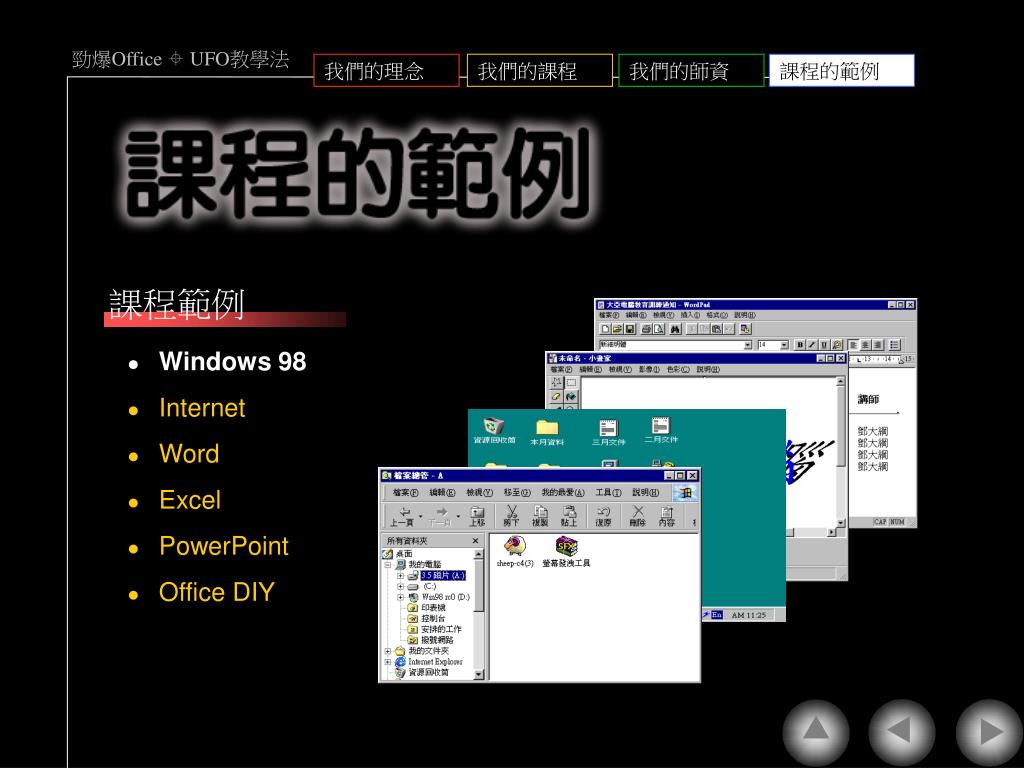Click the New document icon in WordPad

(x=605, y=328)
